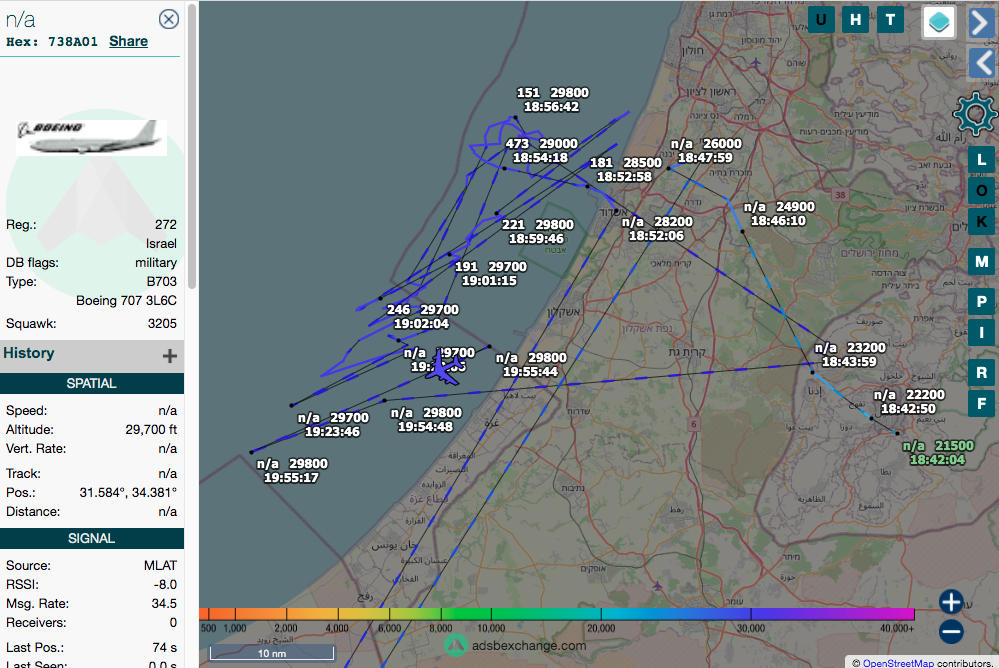
Task: Click track label 19:02:04
Action: click(x=421, y=324)
